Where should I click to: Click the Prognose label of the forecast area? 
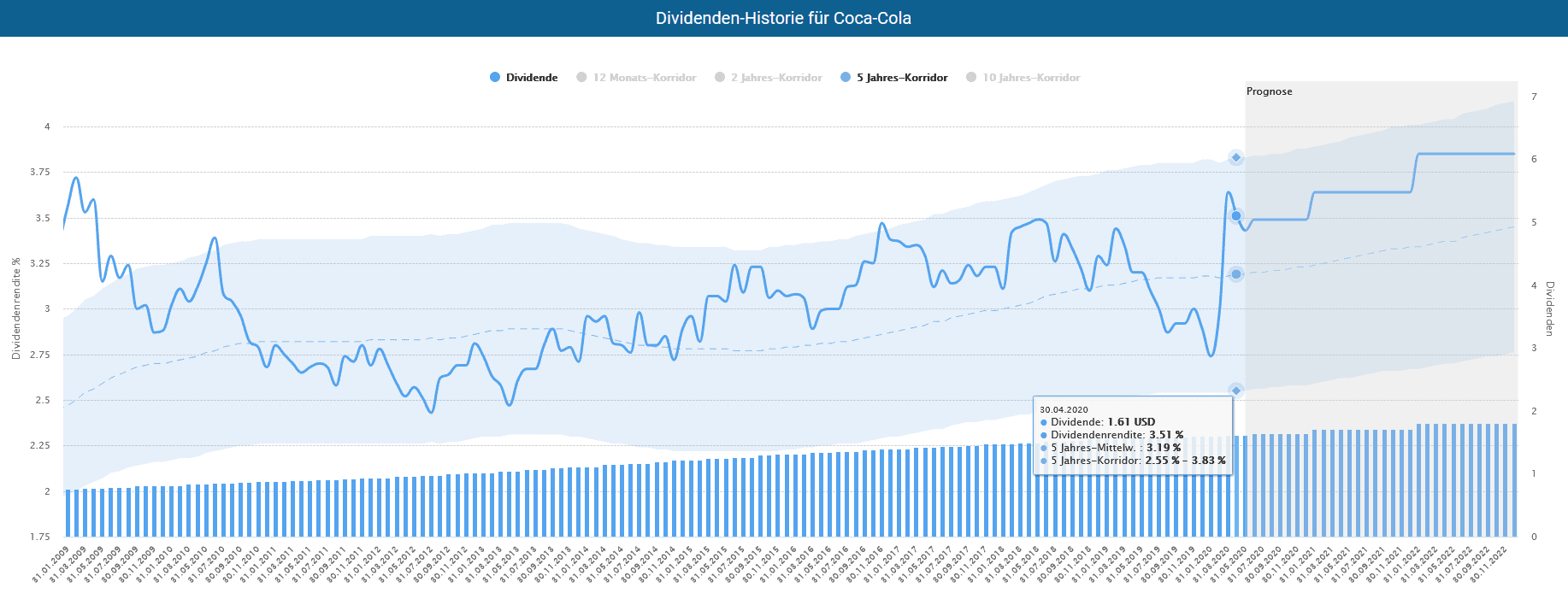coord(1269,91)
